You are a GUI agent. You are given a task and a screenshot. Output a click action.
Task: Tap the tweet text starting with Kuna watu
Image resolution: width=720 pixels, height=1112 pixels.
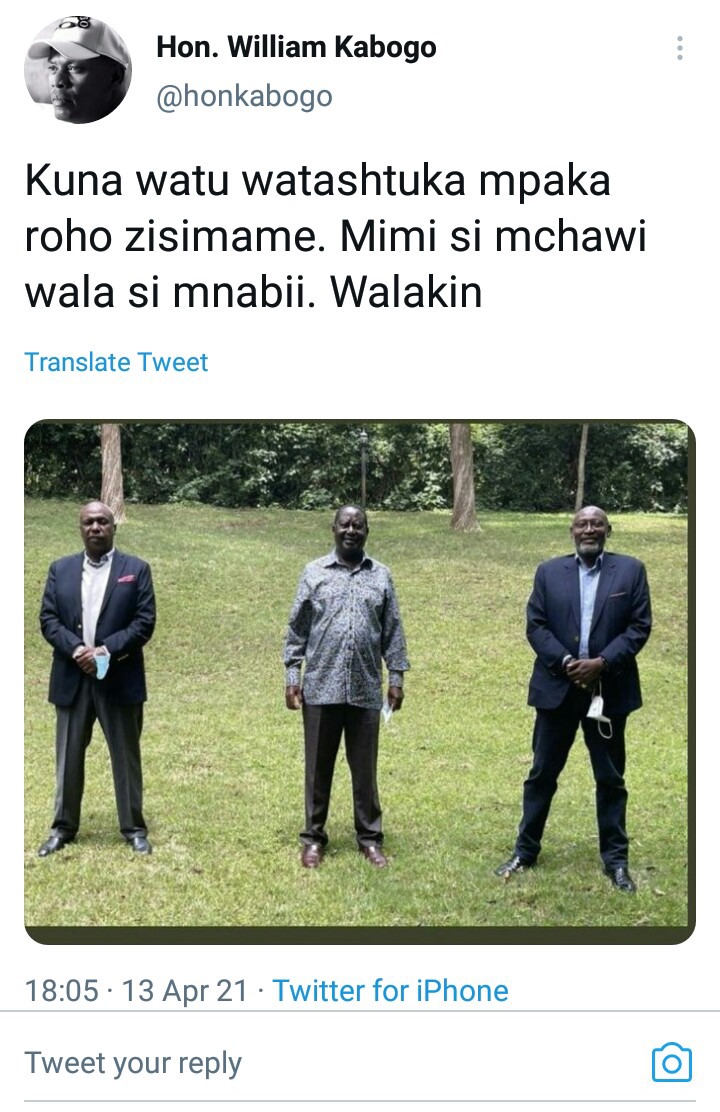tap(336, 235)
